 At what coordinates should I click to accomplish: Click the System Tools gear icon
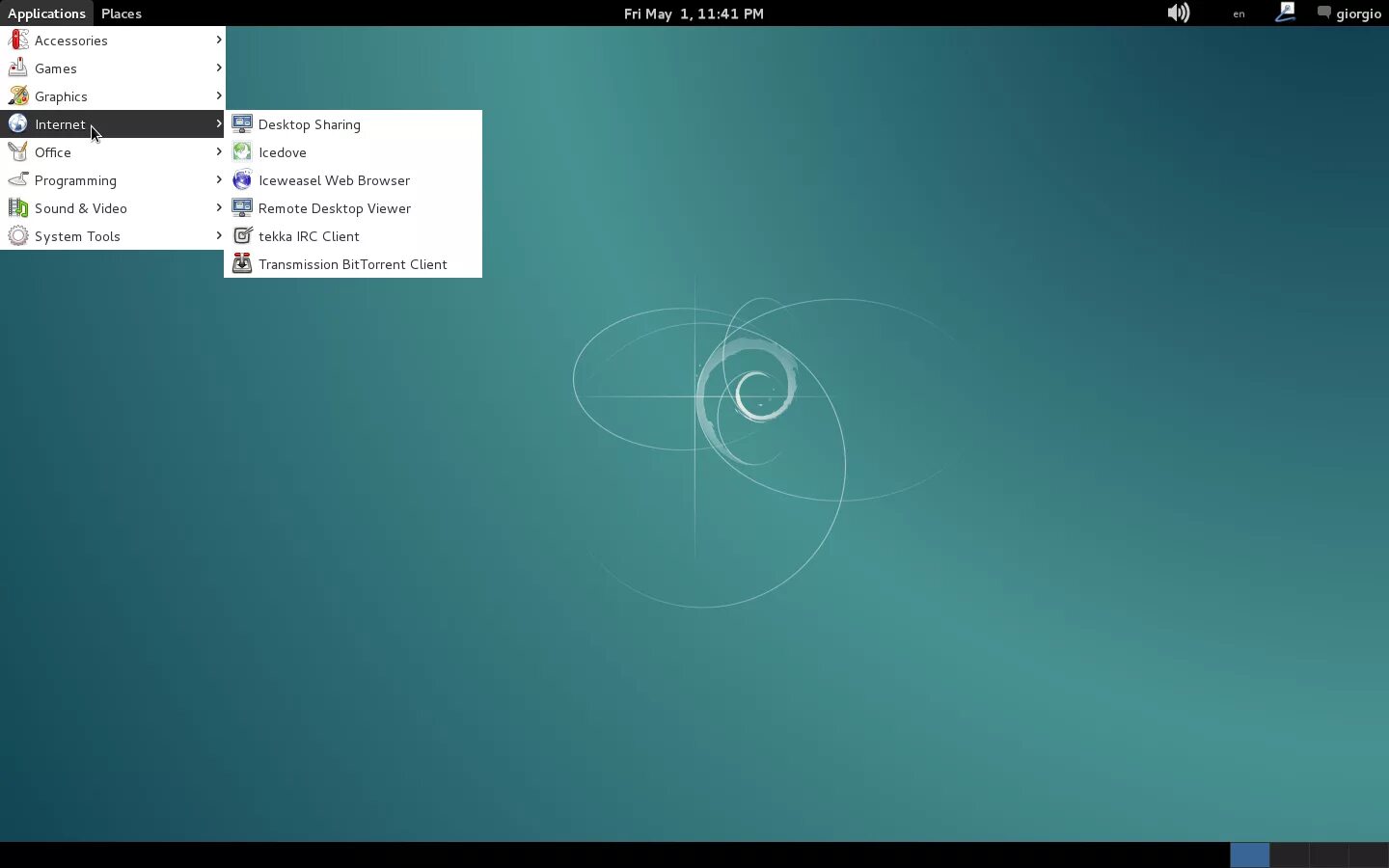tap(18, 235)
